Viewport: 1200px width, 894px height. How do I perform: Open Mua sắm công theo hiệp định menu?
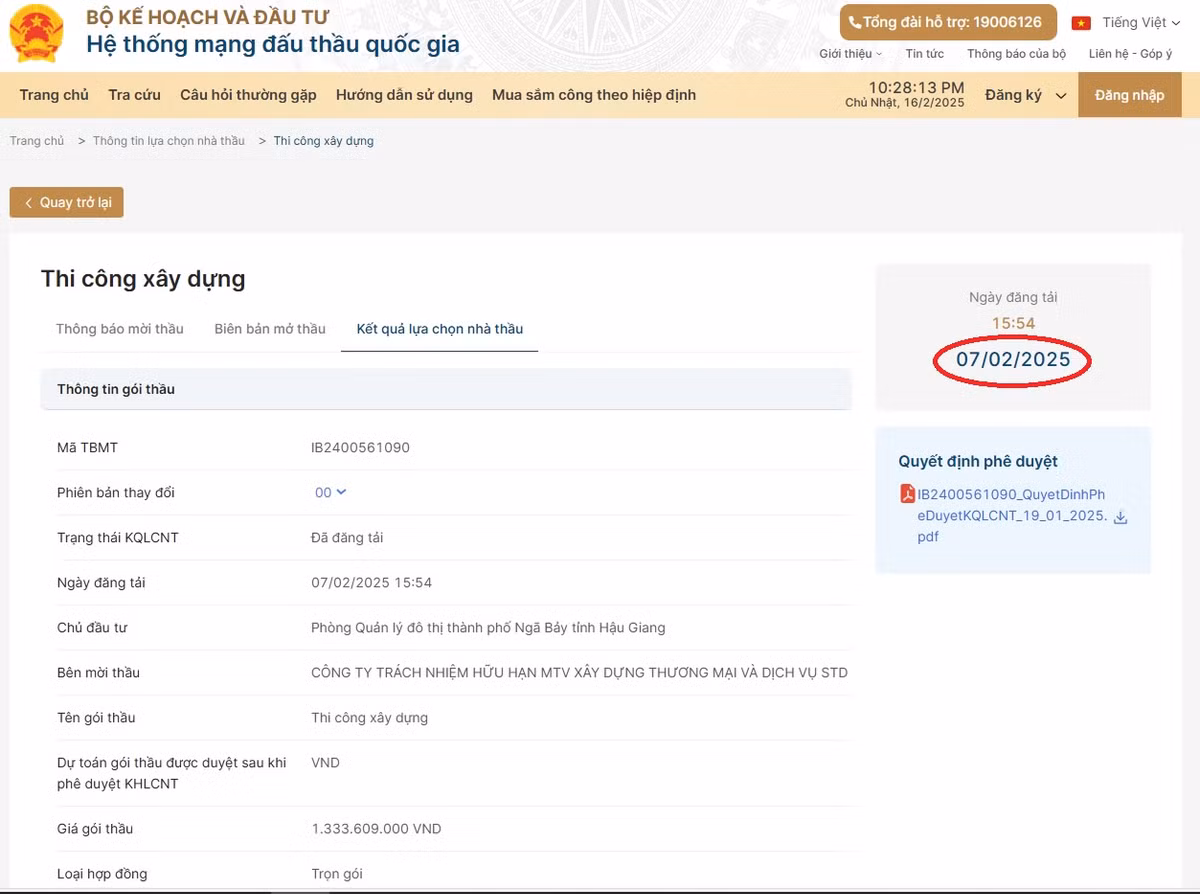click(x=593, y=94)
